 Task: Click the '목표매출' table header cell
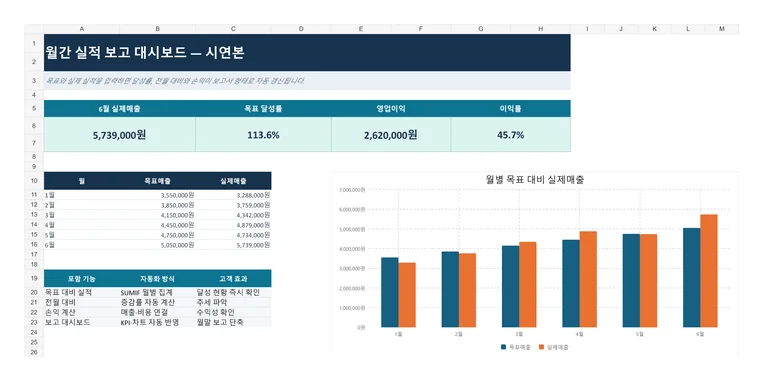[157, 181]
